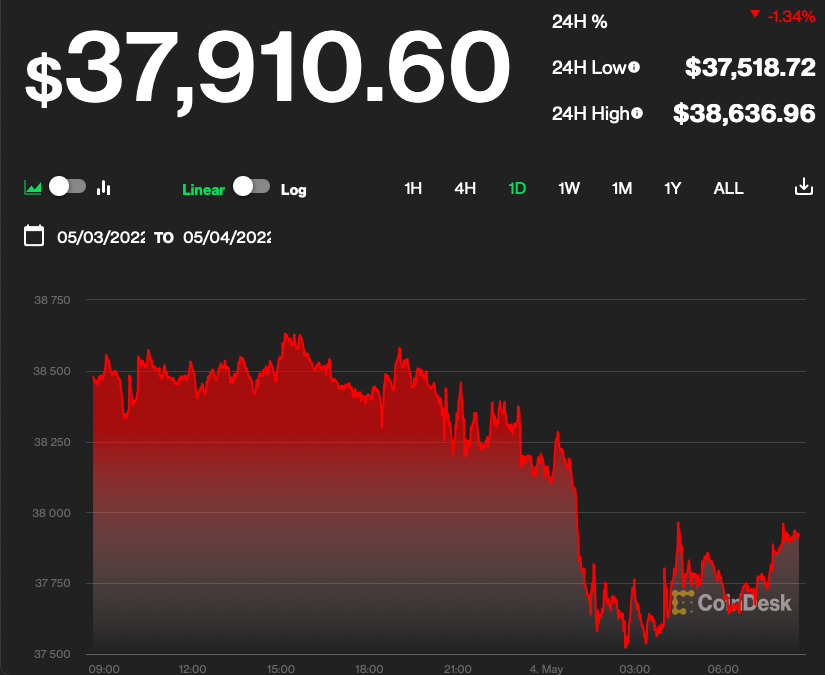The image size is (825, 675).
Task: Show the ALL time range
Action: (x=728, y=188)
